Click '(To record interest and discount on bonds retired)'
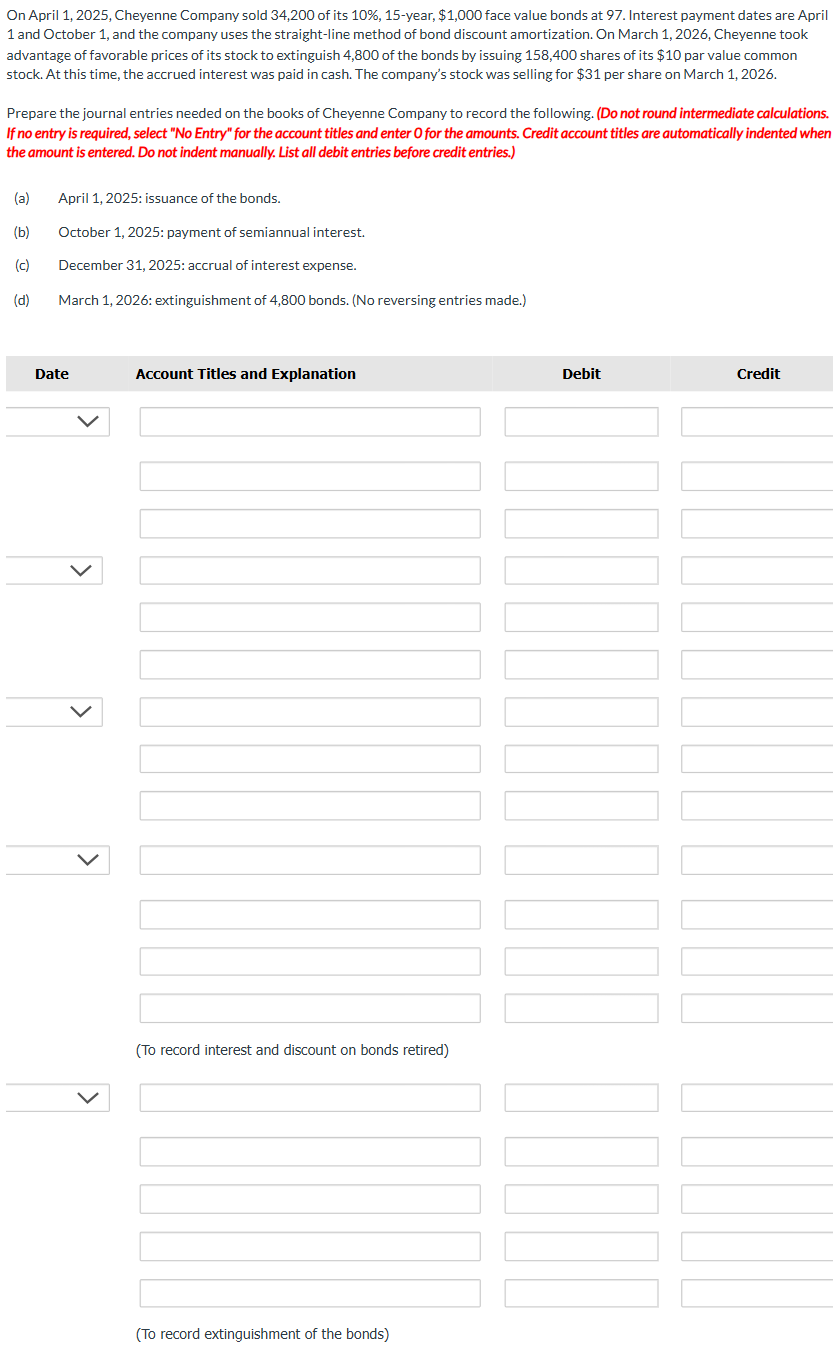Screen dimensions: 833x1358 (x=292, y=1050)
